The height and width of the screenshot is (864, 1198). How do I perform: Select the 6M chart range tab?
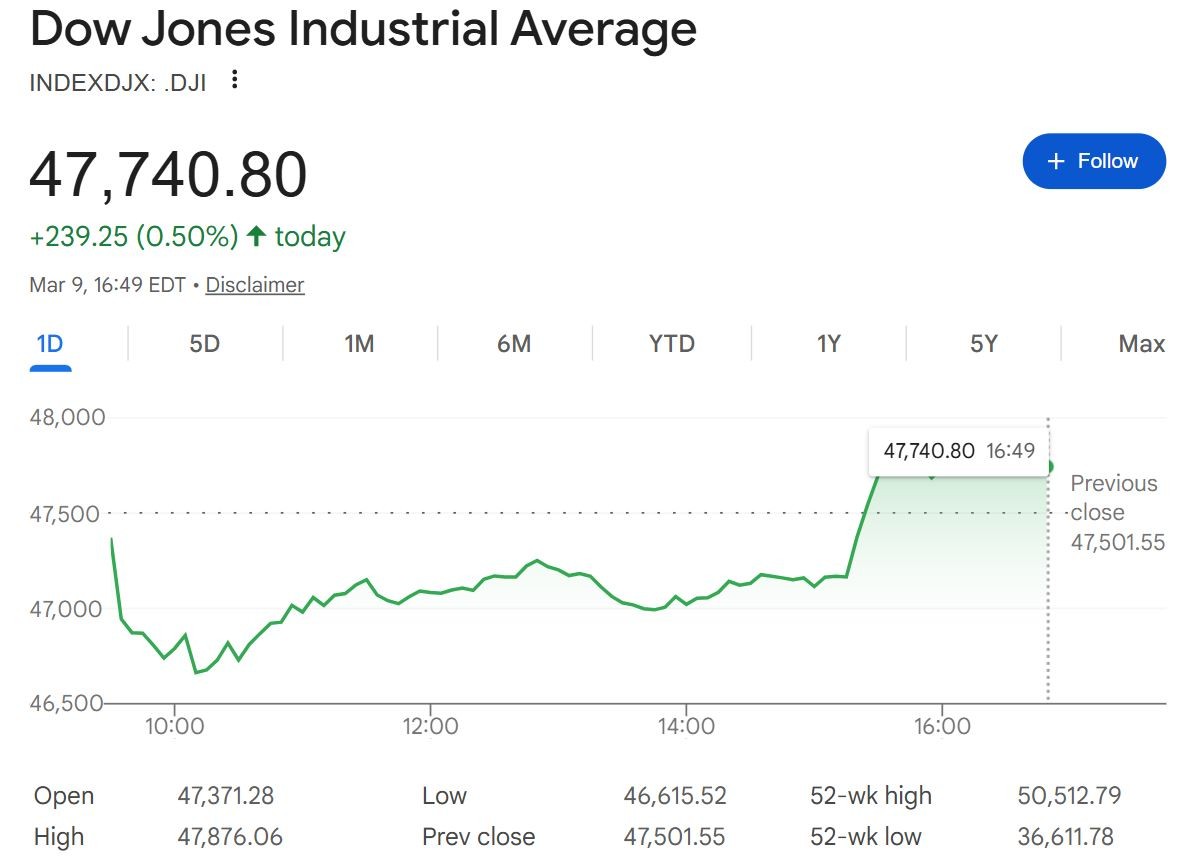tap(514, 344)
